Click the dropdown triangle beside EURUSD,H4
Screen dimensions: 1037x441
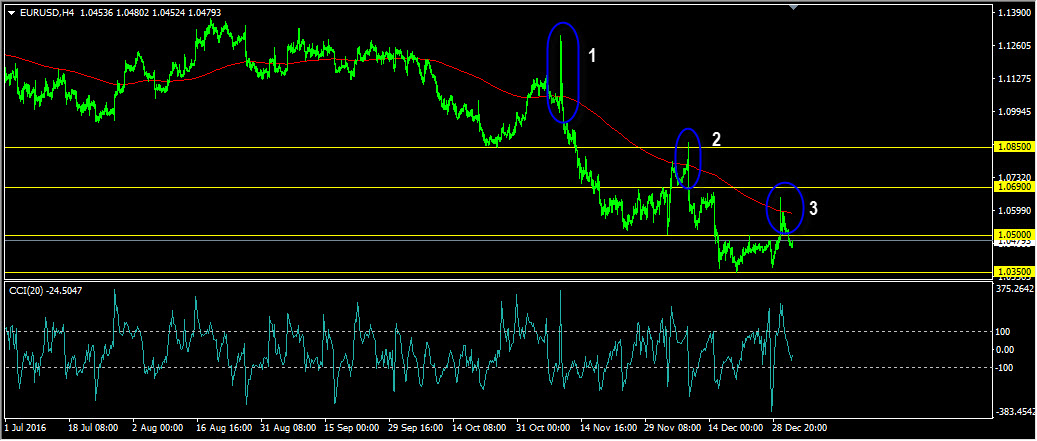(x=11, y=13)
